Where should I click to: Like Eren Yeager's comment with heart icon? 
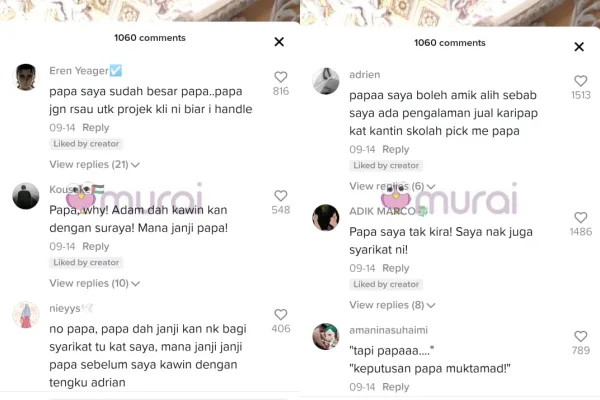coord(280,77)
